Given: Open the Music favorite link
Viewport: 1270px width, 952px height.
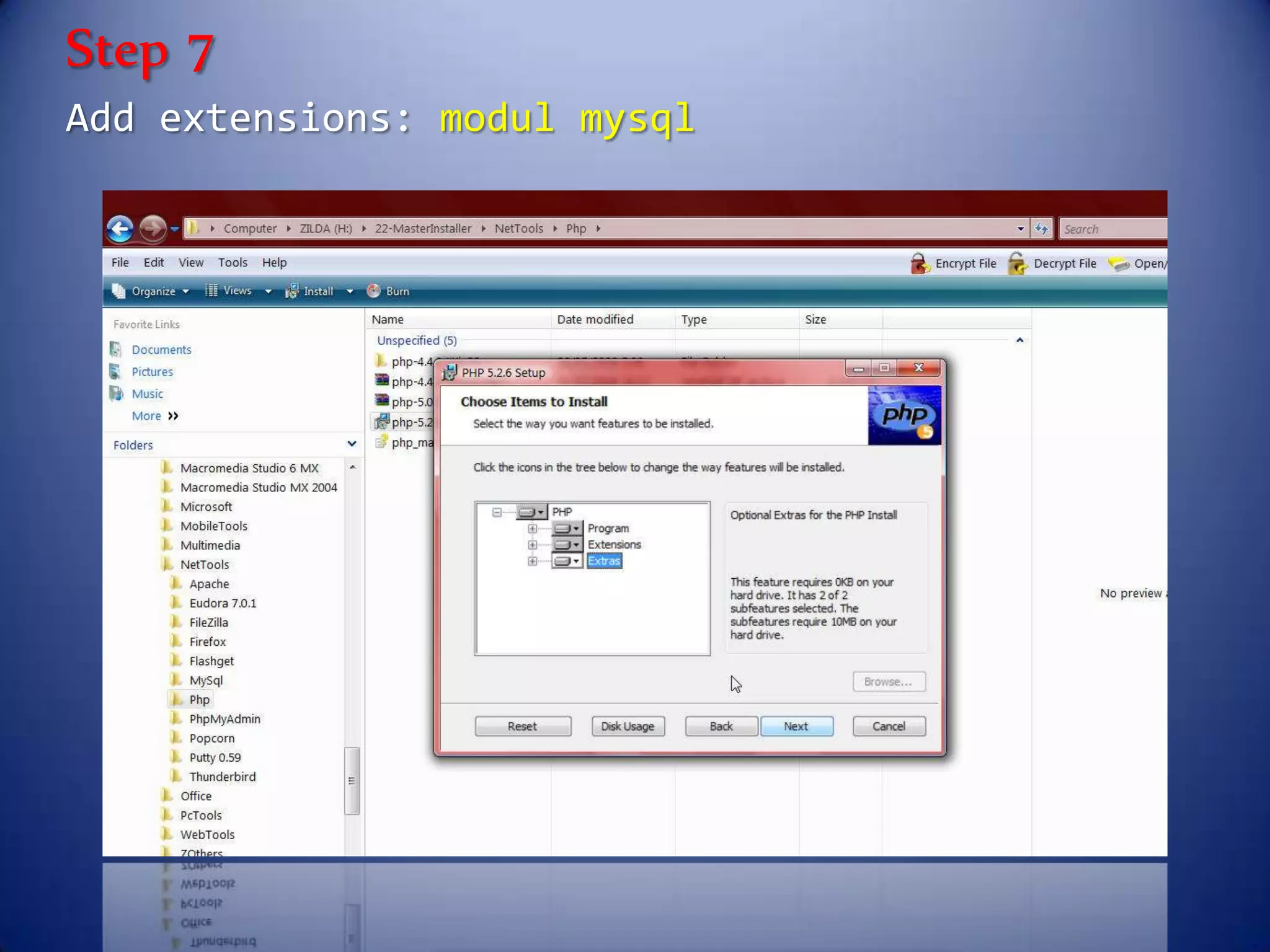Looking at the screenshot, I should pos(147,394).
